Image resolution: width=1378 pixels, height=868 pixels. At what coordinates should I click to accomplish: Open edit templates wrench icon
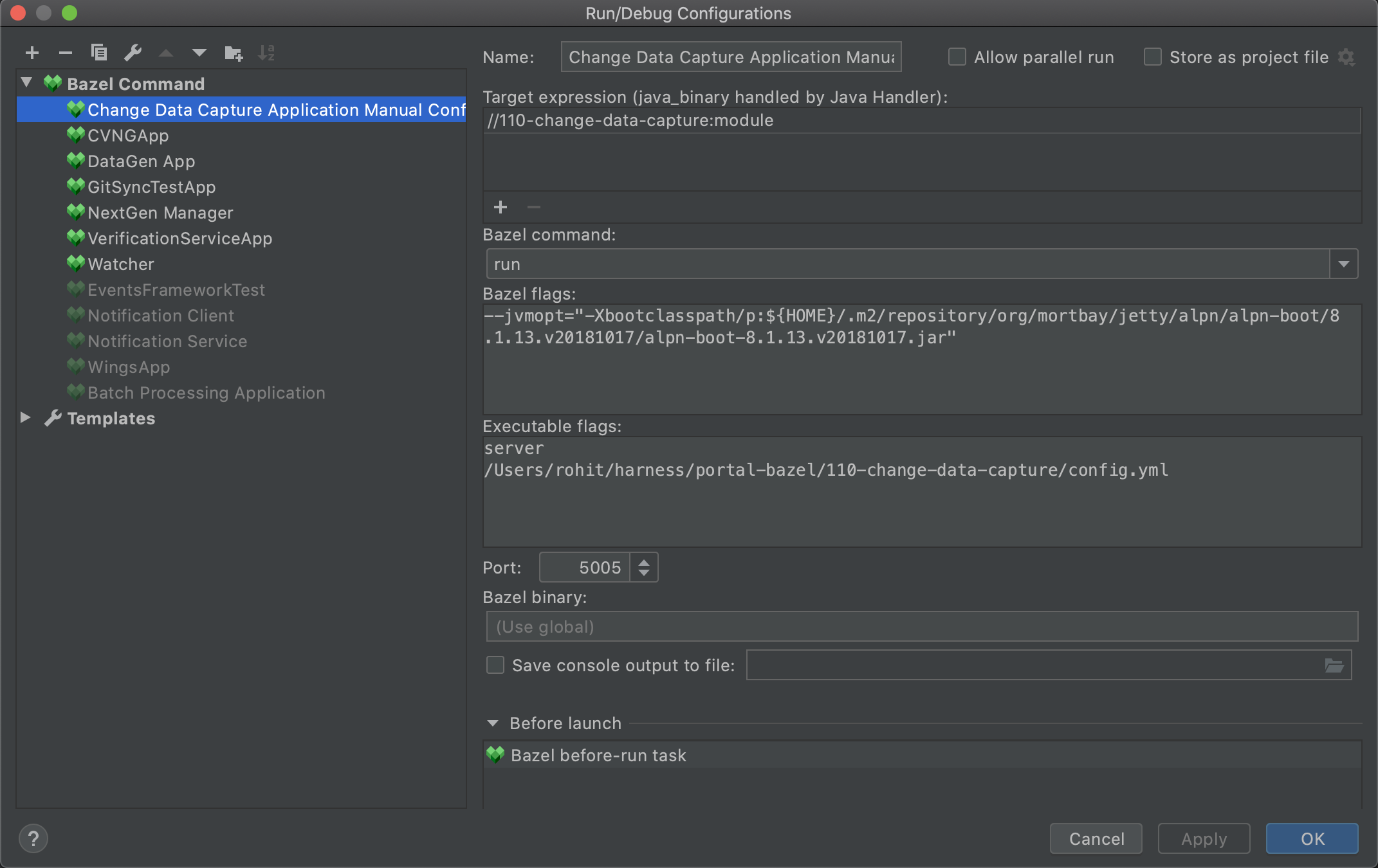133,53
